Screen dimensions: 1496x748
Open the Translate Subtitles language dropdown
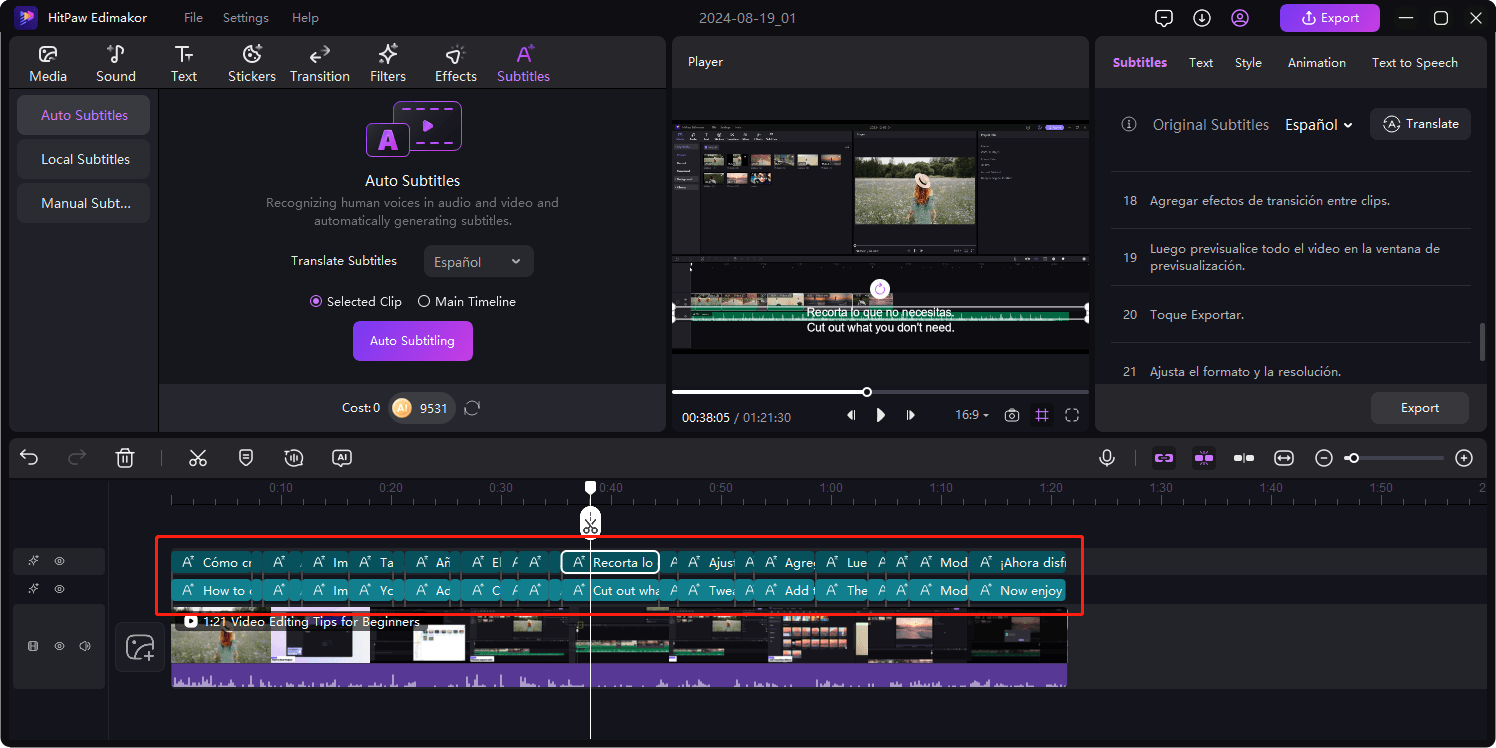tap(478, 261)
